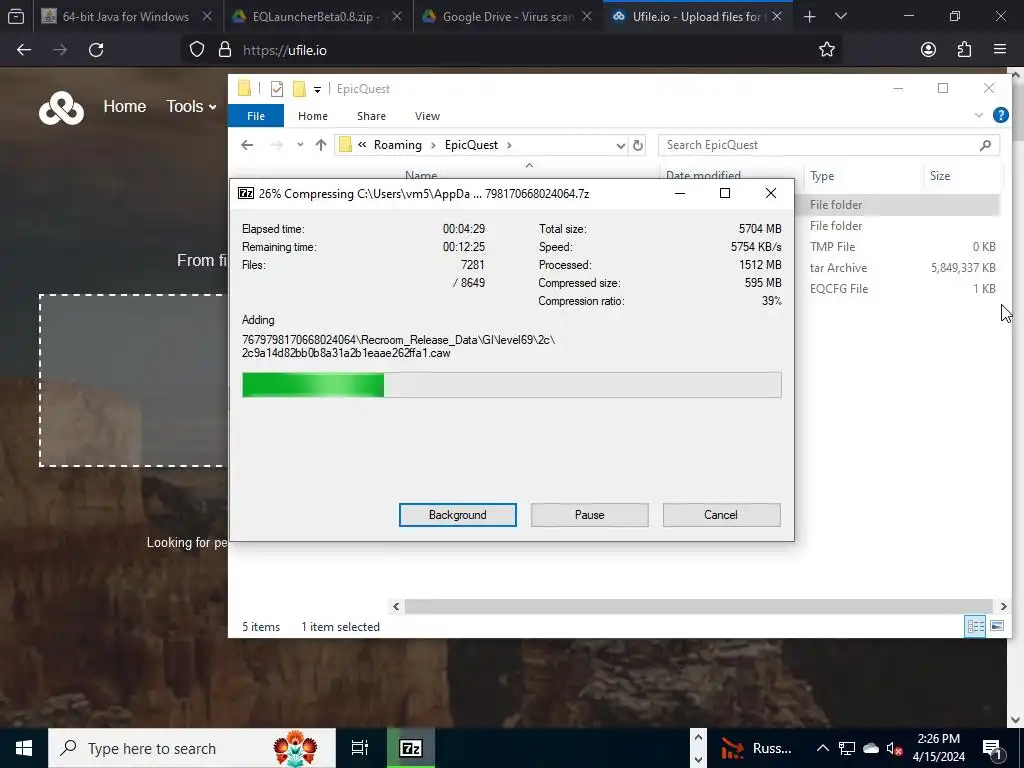Open new browser tab plus
Screen dimensions: 1024x768
[809, 16]
